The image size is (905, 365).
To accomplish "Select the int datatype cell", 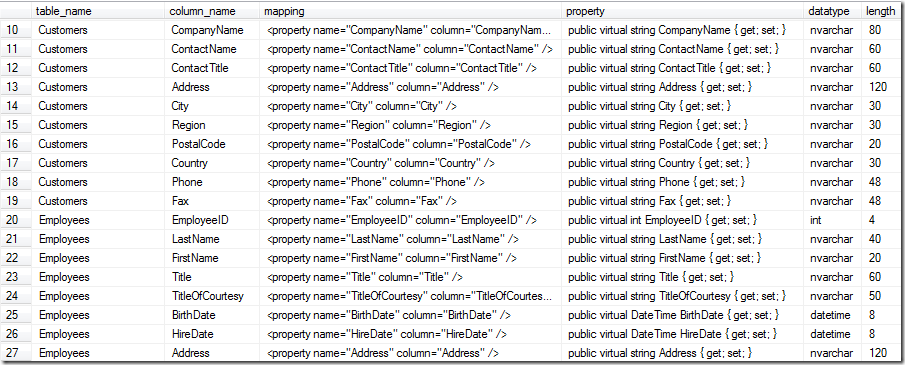I will (x=833, y=220).
